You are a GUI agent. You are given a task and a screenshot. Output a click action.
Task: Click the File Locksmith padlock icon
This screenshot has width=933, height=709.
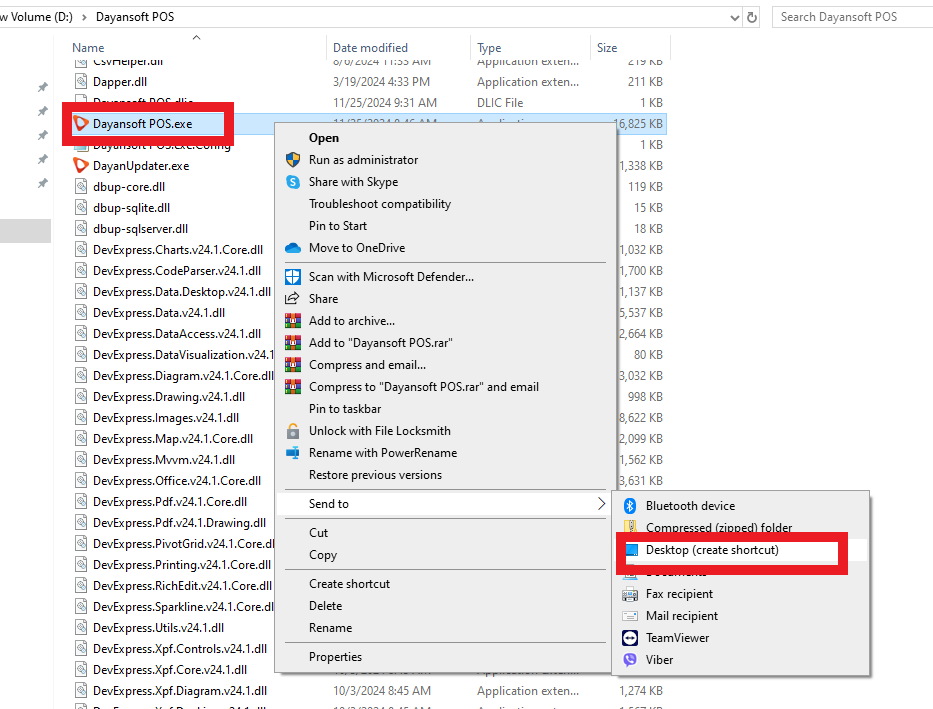(293, 431)
